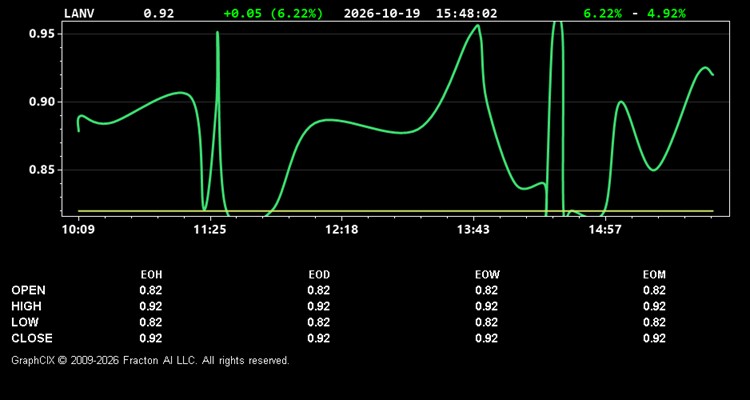Screen dimensions: 750x400
Task: Click the EOM LOW value 0.82
Action: (654, 322)
